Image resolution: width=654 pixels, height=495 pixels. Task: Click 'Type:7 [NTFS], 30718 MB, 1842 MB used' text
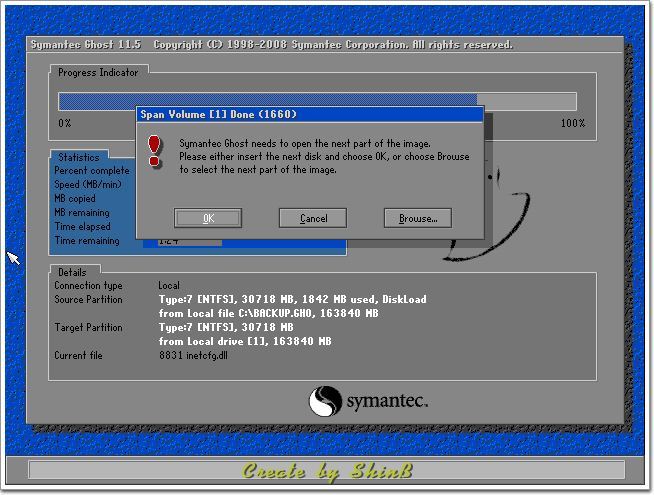(x=267, y=299)
